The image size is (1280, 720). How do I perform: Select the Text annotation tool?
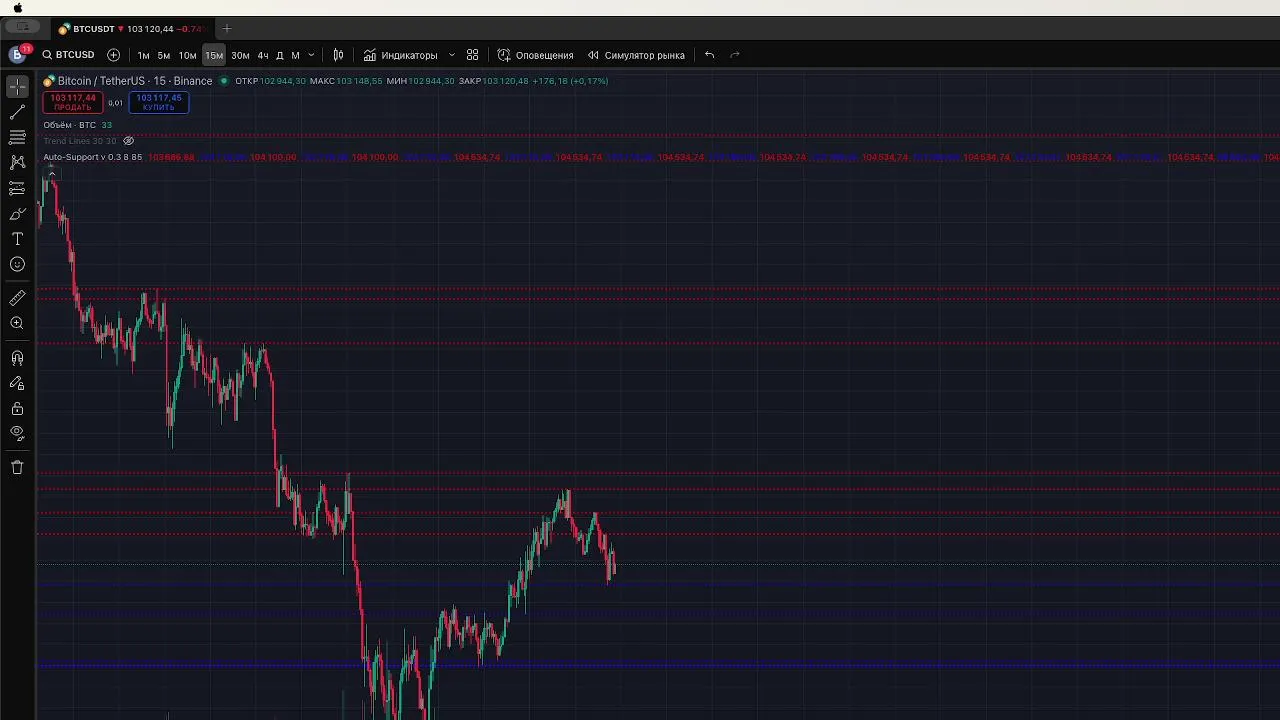click(x=17, y=239)
